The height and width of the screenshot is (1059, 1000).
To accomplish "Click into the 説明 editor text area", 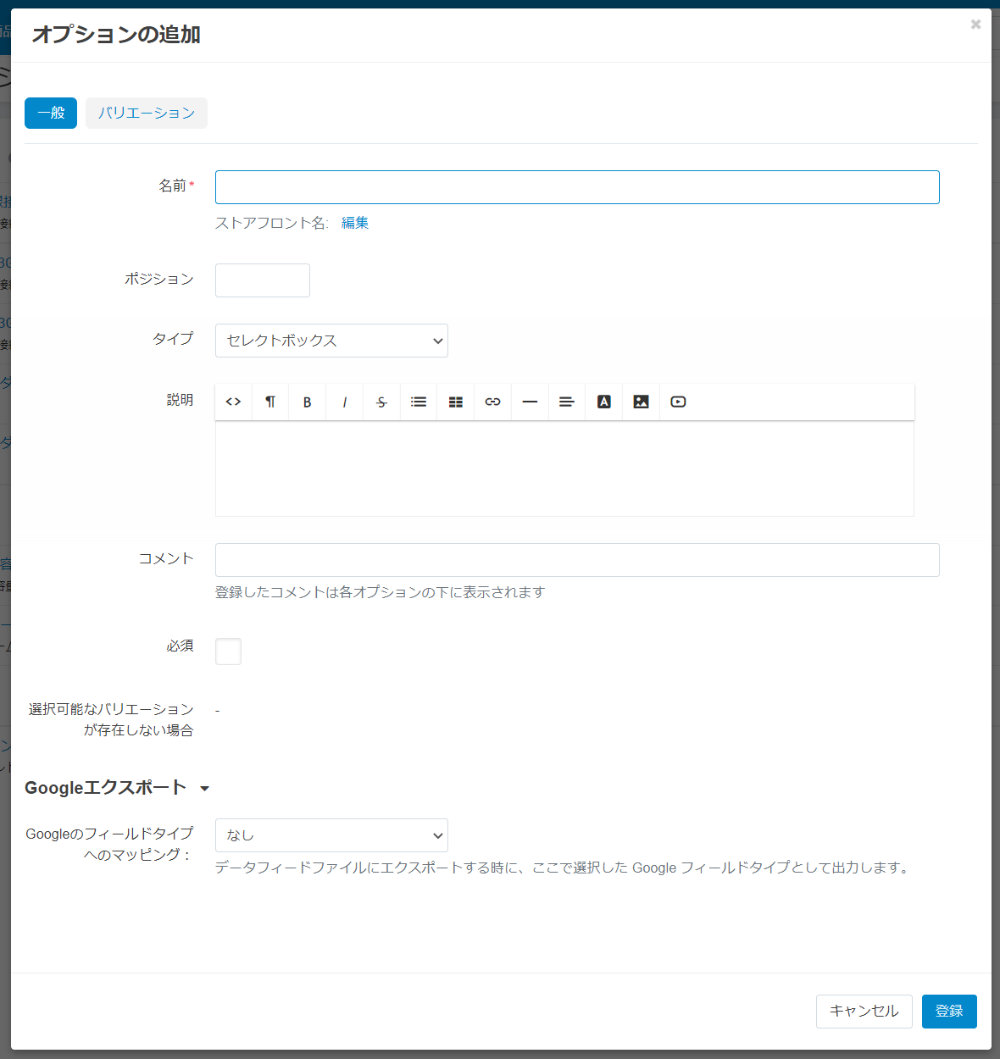I will [564, 469].
